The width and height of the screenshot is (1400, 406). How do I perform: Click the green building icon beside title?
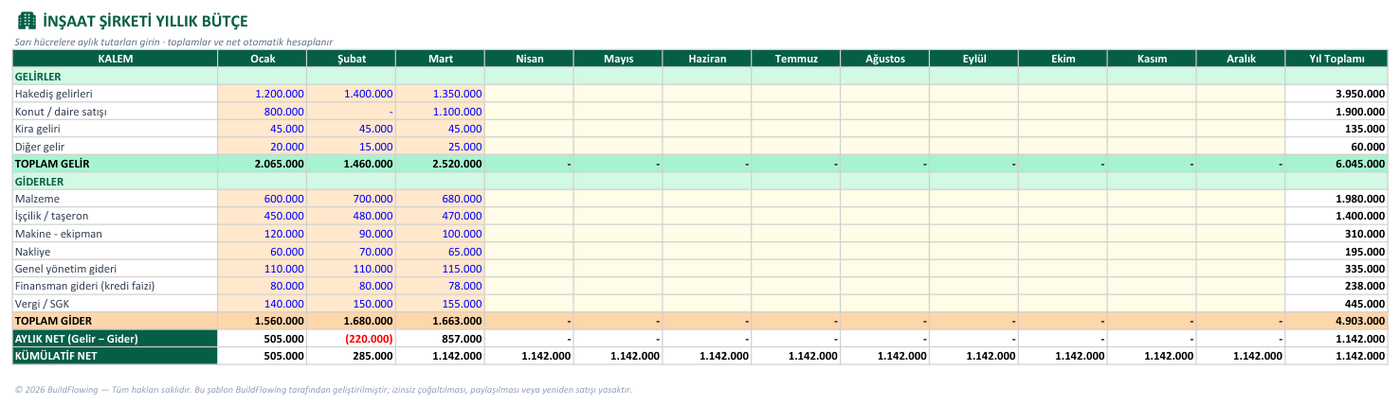pyautogui.click(x=27, y=20)
